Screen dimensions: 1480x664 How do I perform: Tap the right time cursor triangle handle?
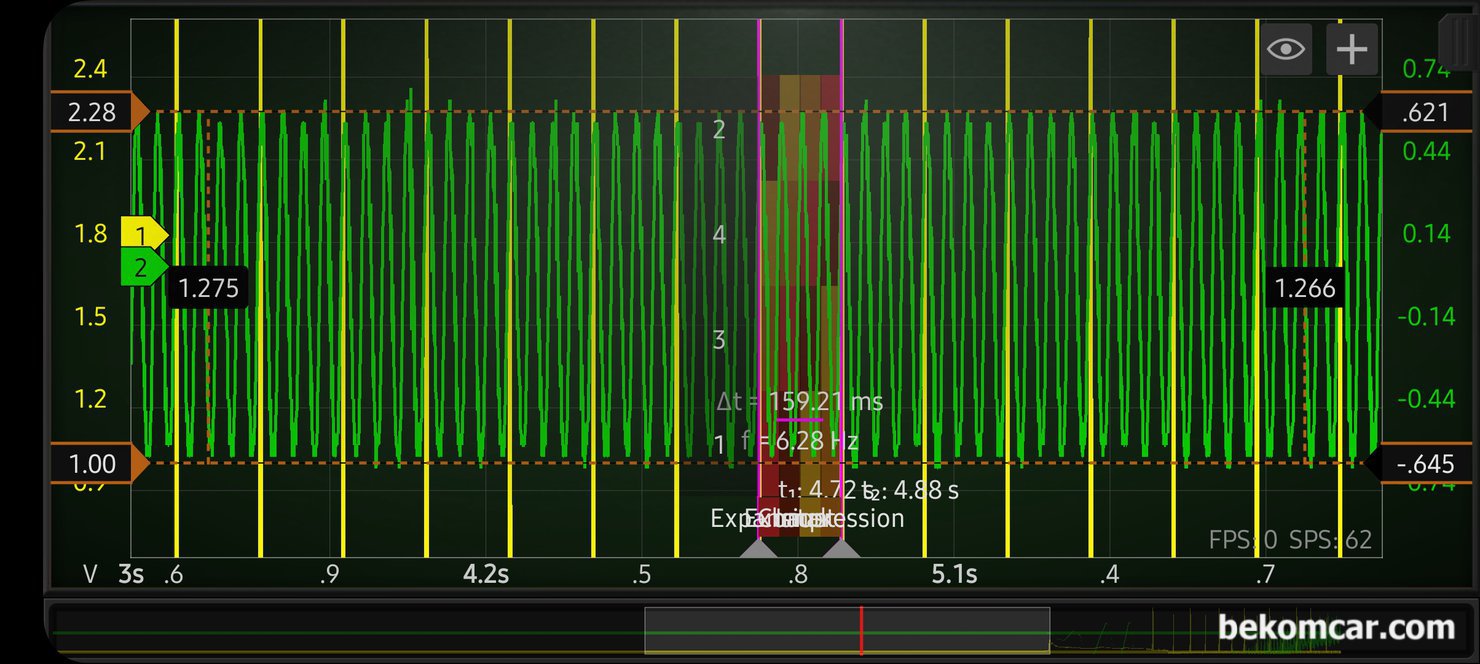click(841, 548)
